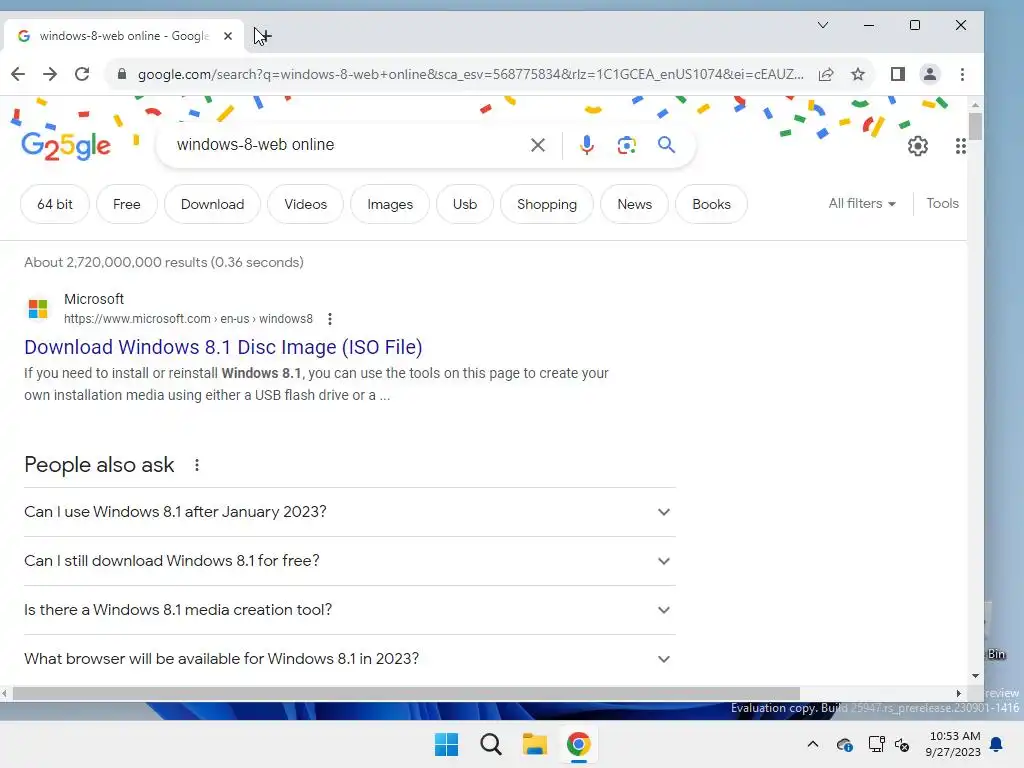Open People also ask options menu
Viewport: 1024px width, 768px height.
[197, 465]
